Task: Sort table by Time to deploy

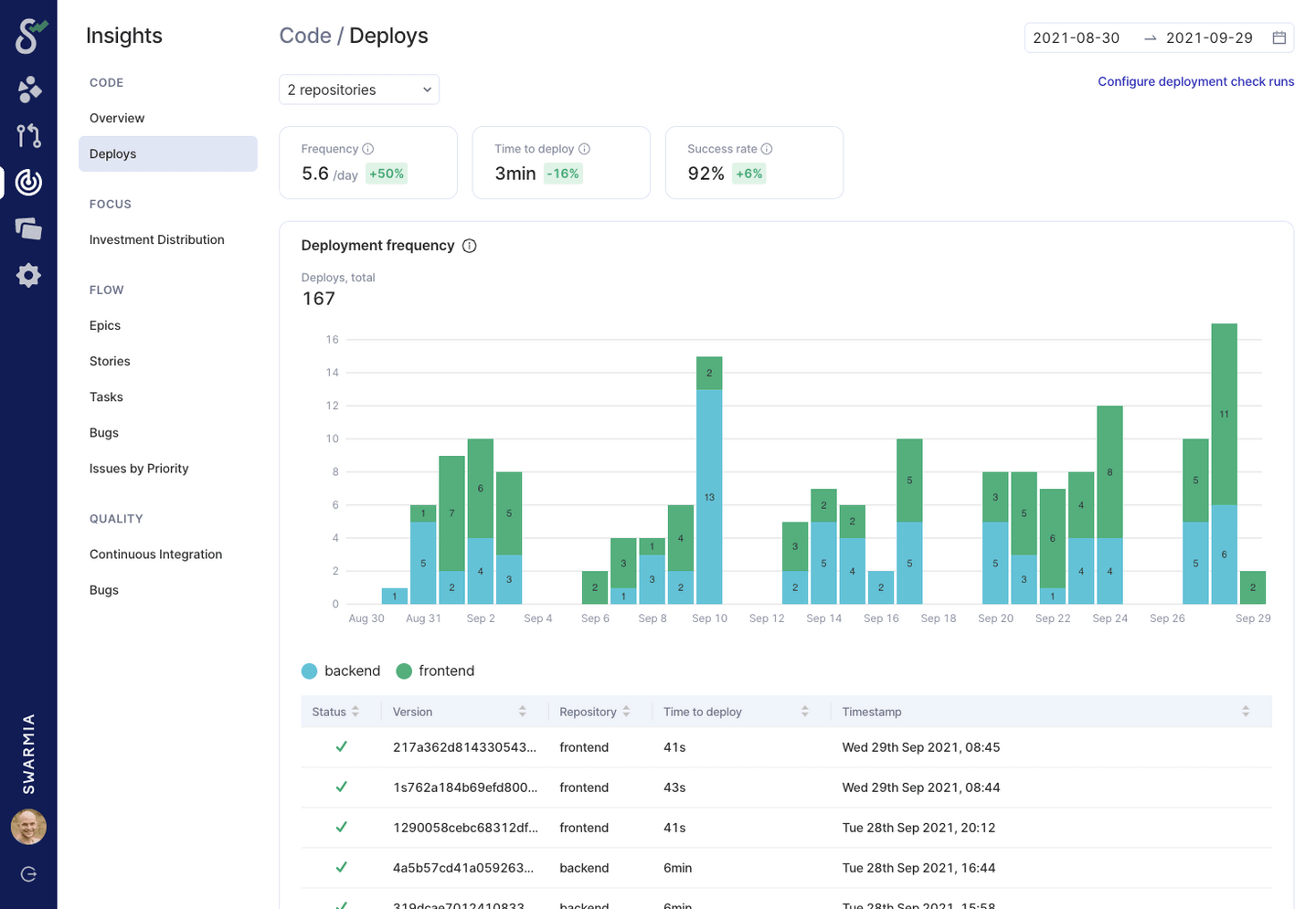Action: 804,711
